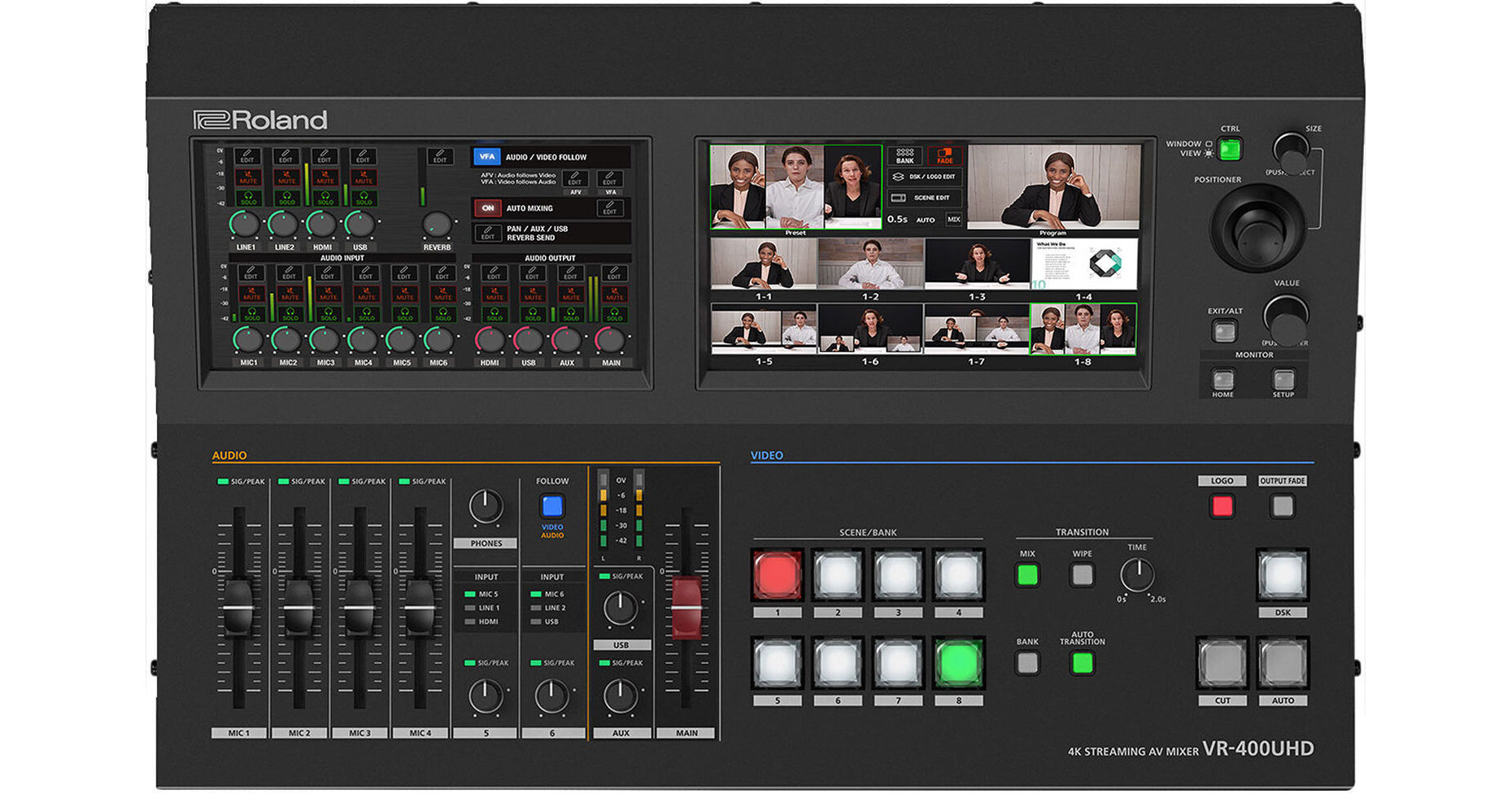Click the POSITIONER joystick

coord(1257,228)
